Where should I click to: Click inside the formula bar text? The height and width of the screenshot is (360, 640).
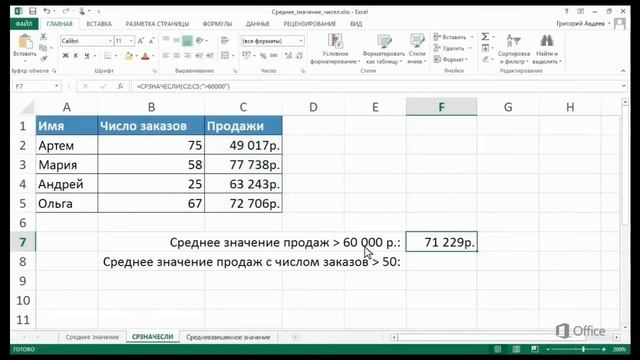[x=183, y=87]
